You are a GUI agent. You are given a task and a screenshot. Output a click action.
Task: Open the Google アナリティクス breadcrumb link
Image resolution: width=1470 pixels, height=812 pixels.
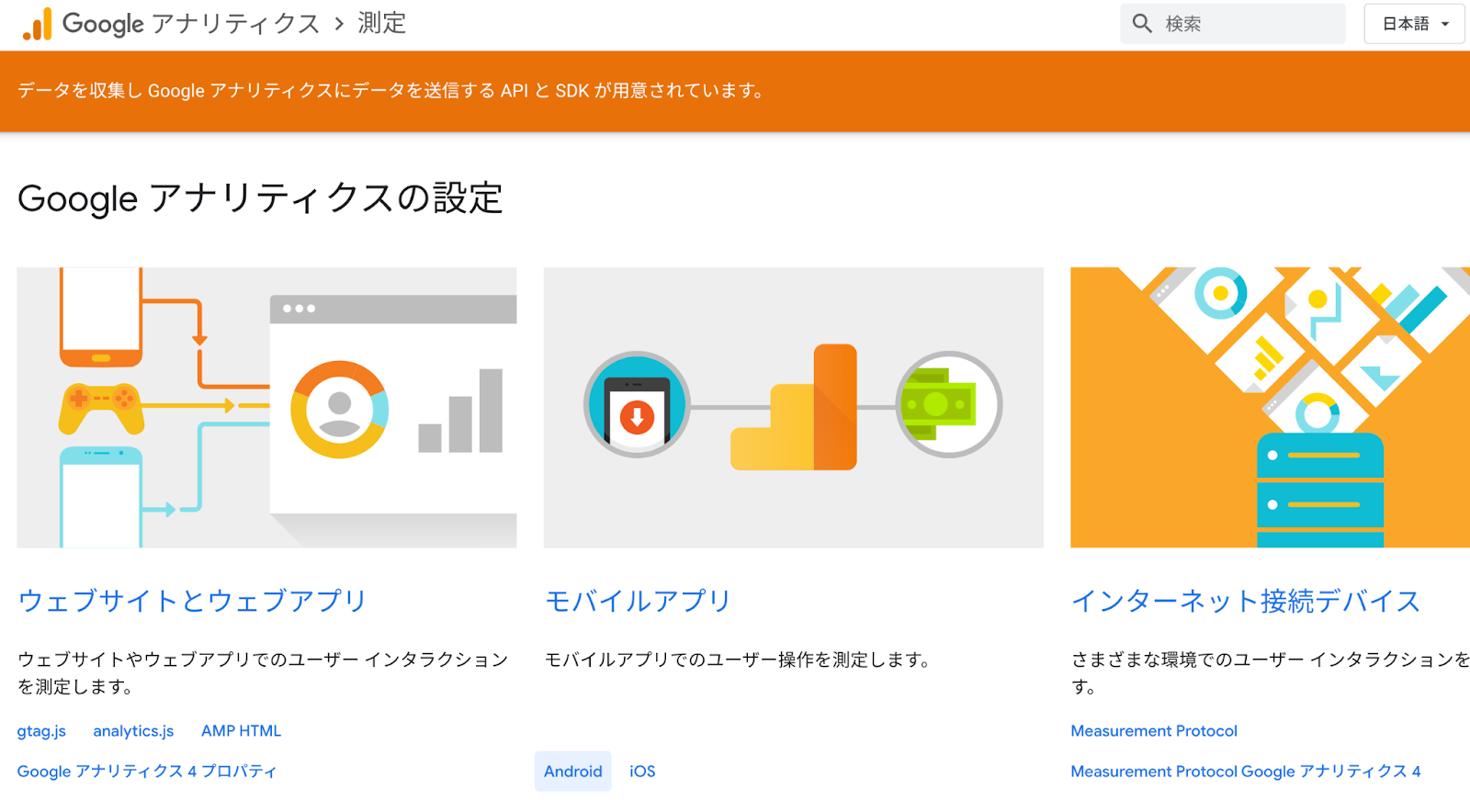pos(190,24)
